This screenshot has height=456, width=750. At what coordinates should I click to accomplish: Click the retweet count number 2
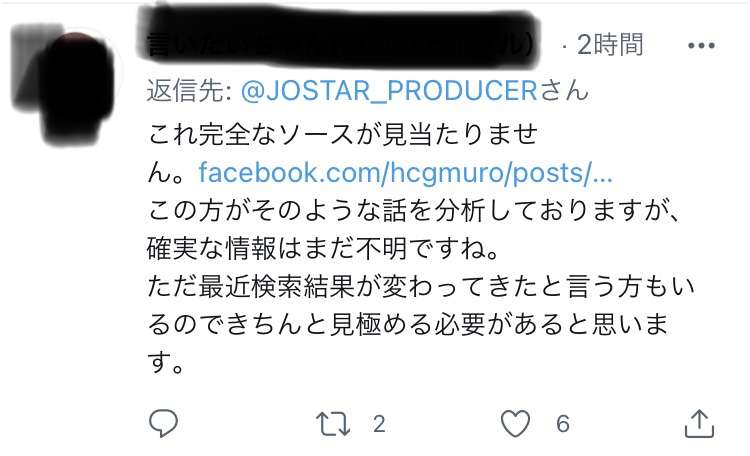pos(379,424)
